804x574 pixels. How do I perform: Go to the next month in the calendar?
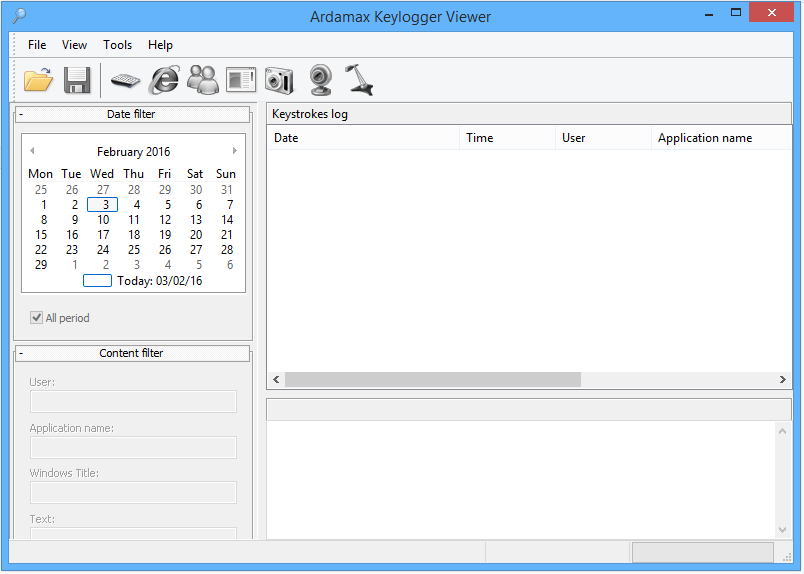point(235,151)
